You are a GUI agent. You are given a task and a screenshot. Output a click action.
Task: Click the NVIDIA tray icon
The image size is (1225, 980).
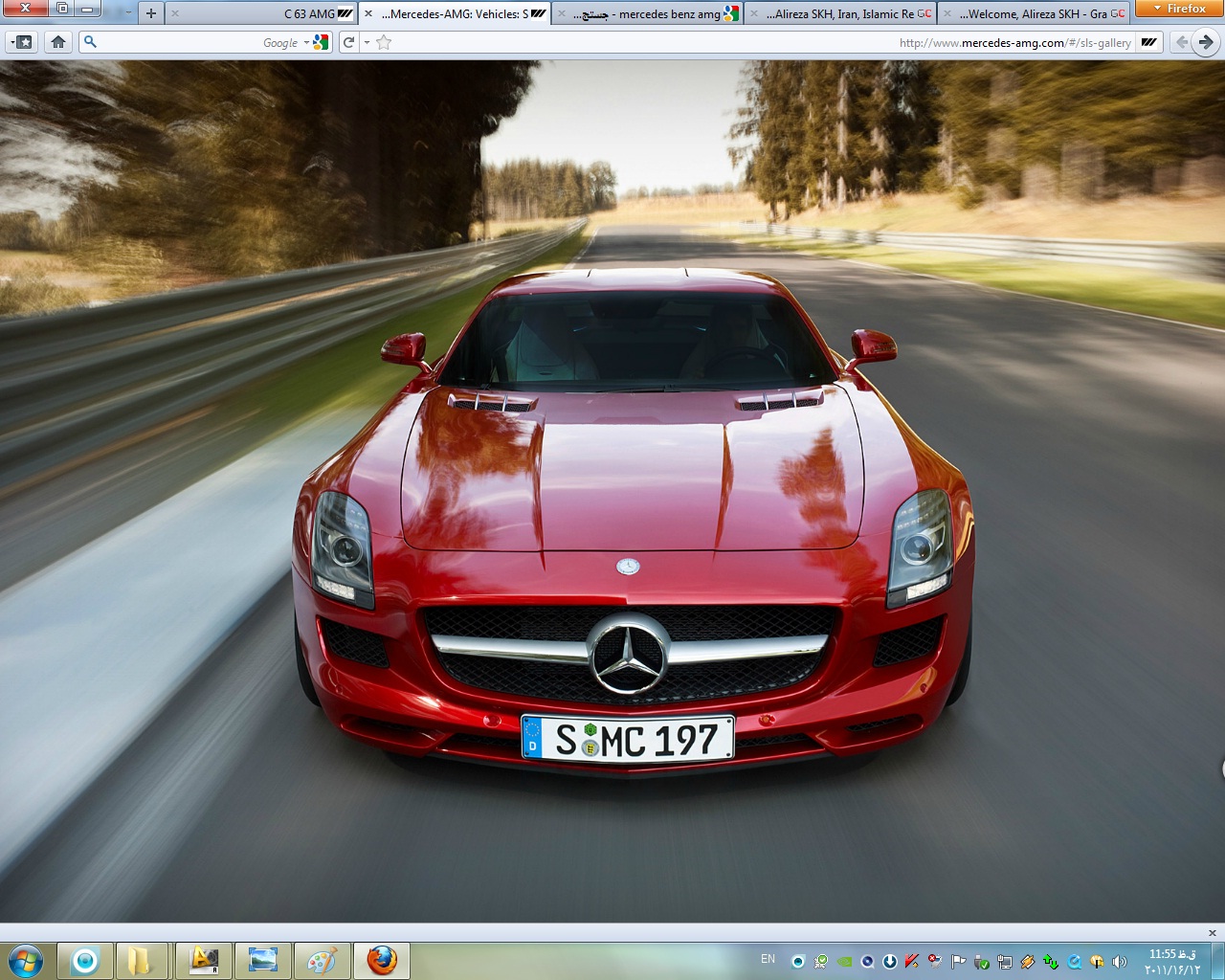(844, 961)
